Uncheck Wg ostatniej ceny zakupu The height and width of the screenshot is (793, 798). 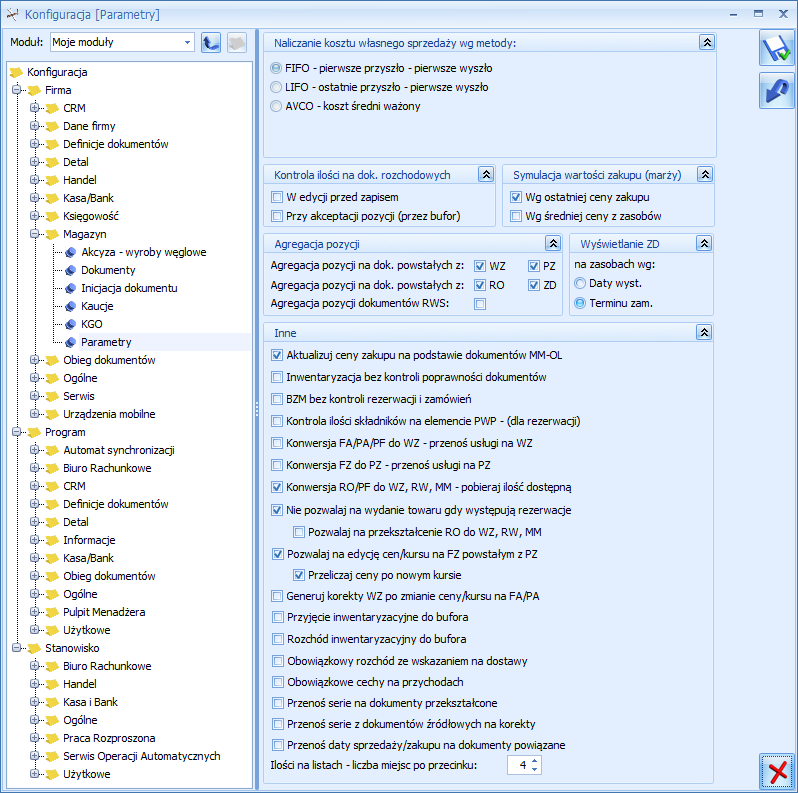[516, 197]
